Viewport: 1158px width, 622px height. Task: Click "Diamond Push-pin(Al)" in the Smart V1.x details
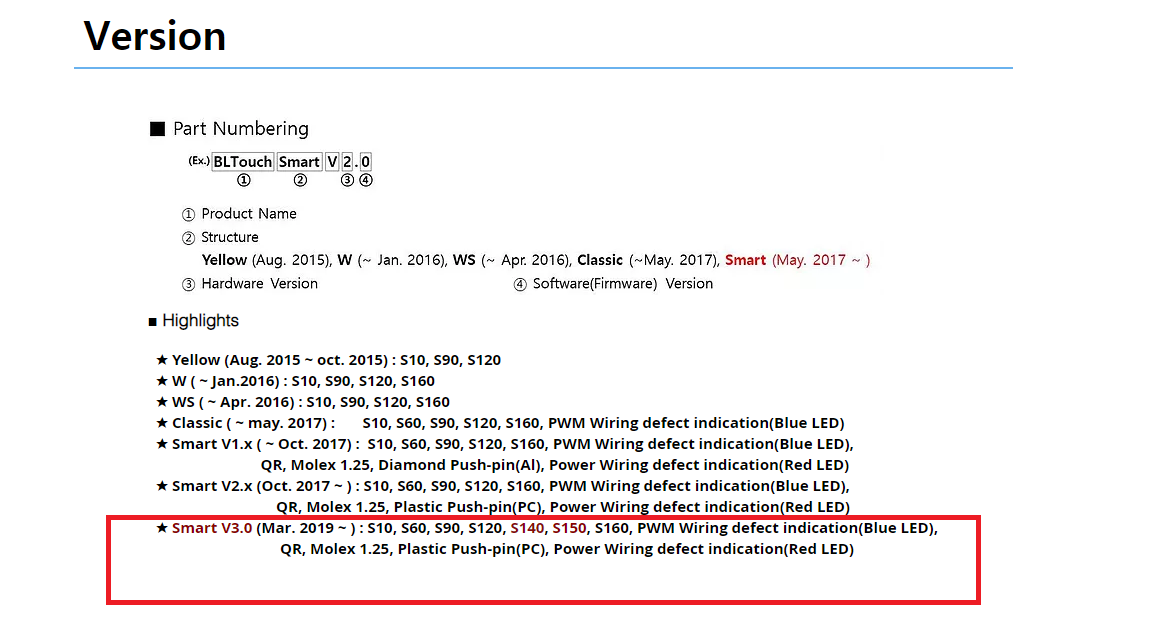pos(460,465)
